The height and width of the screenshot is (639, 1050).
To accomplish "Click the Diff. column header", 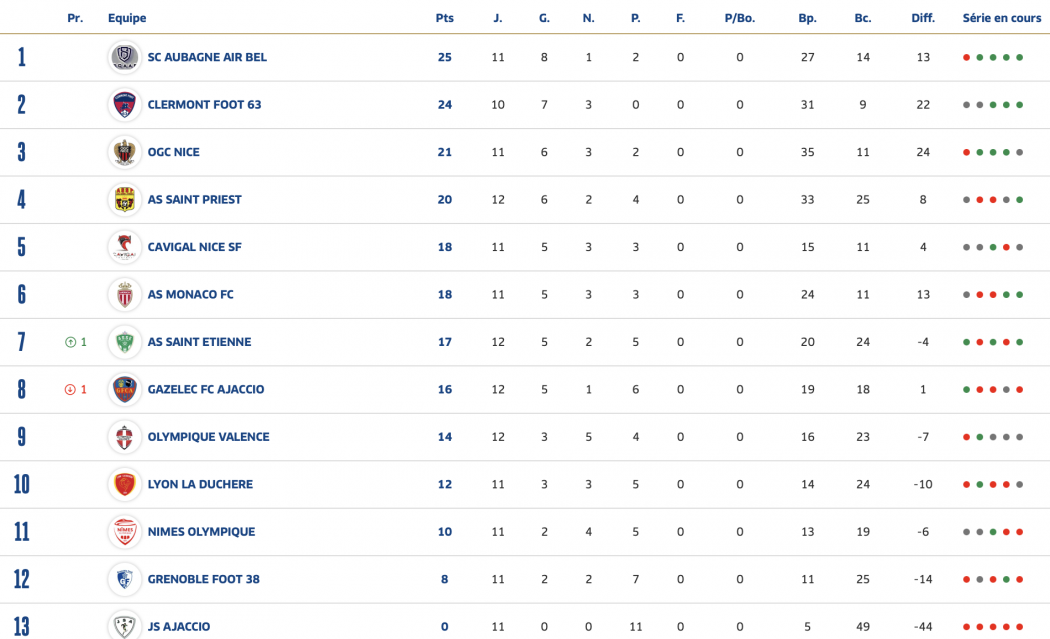I will tap(923, 18).
